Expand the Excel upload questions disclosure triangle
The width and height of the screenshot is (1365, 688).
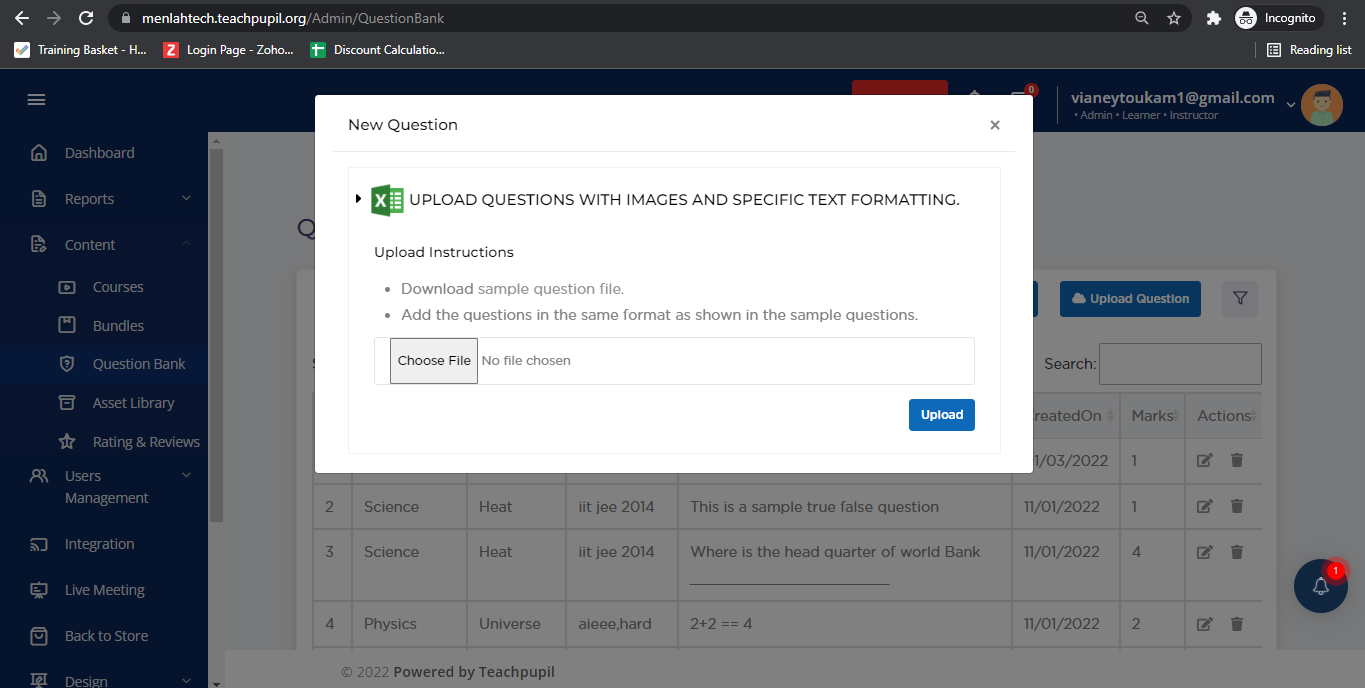point(358,199)
